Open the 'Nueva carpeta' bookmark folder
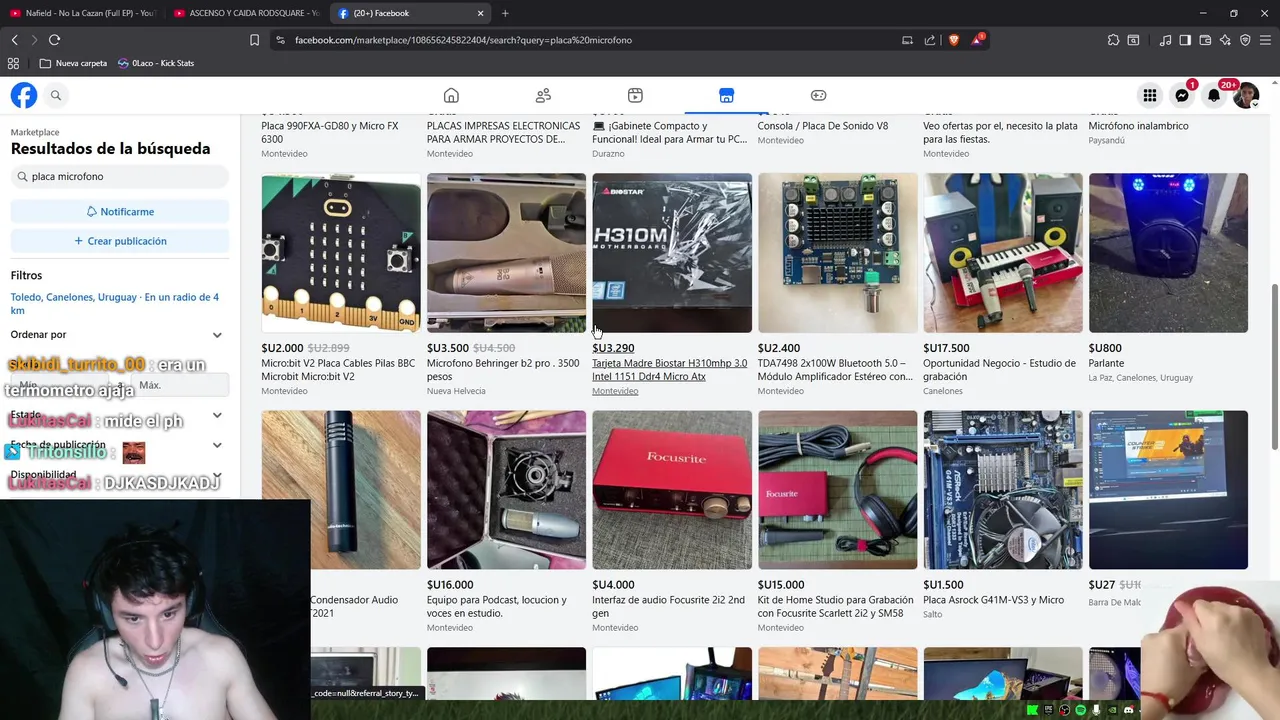1280x720 pixels. (x=73, y=63)
